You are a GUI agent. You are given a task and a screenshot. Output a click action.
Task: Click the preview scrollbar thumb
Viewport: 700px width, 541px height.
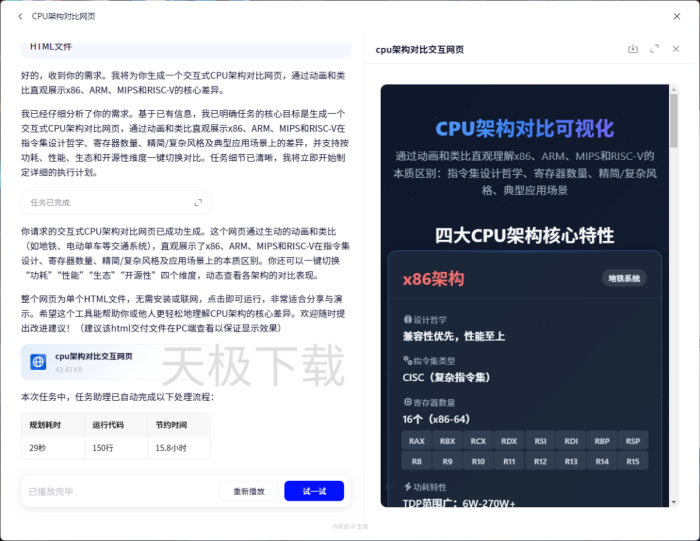(674, 121)
